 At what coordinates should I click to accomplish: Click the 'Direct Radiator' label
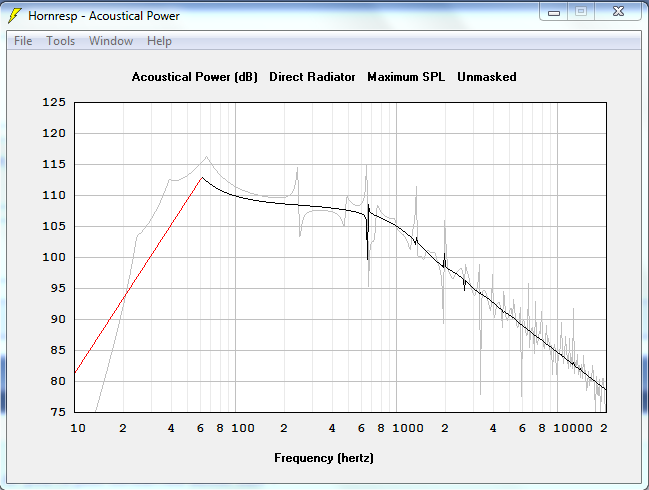coord(312,77)
